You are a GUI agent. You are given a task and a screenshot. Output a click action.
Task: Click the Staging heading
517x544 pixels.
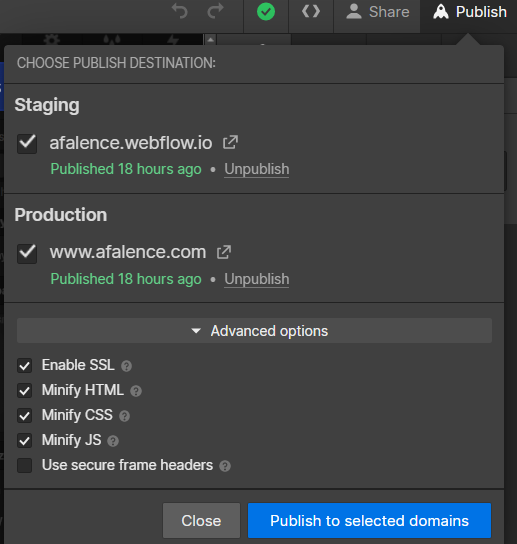(x=47, y=105)
